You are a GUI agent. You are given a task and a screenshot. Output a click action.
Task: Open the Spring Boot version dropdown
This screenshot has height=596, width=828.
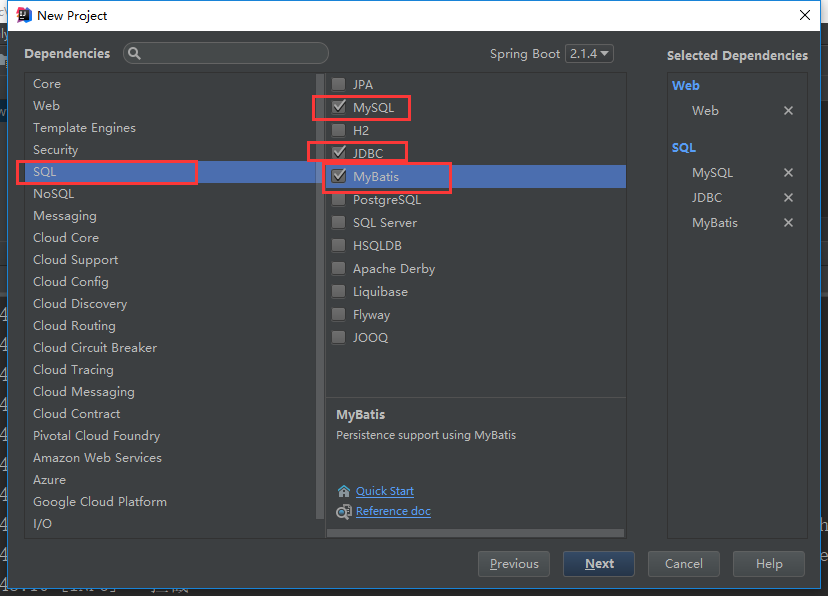589,54
